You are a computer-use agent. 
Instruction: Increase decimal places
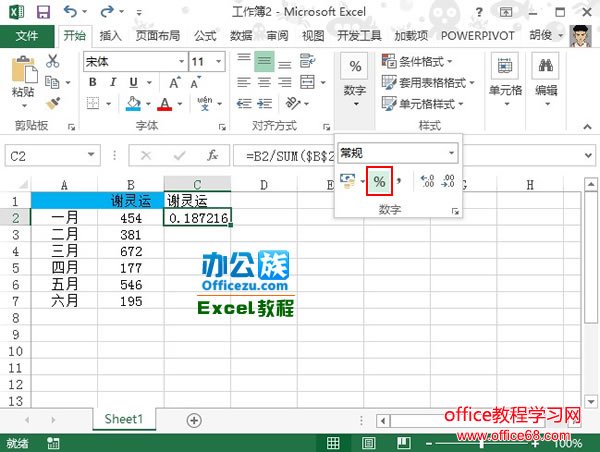[x=427, y=181]
